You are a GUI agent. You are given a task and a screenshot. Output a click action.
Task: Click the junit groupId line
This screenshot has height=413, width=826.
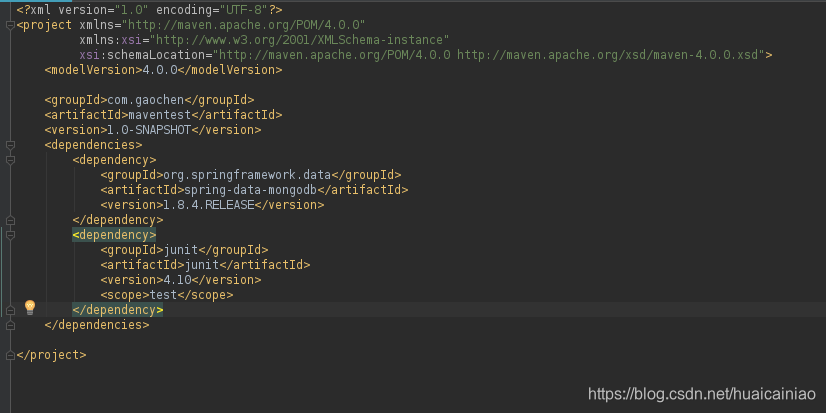(184, 250)
